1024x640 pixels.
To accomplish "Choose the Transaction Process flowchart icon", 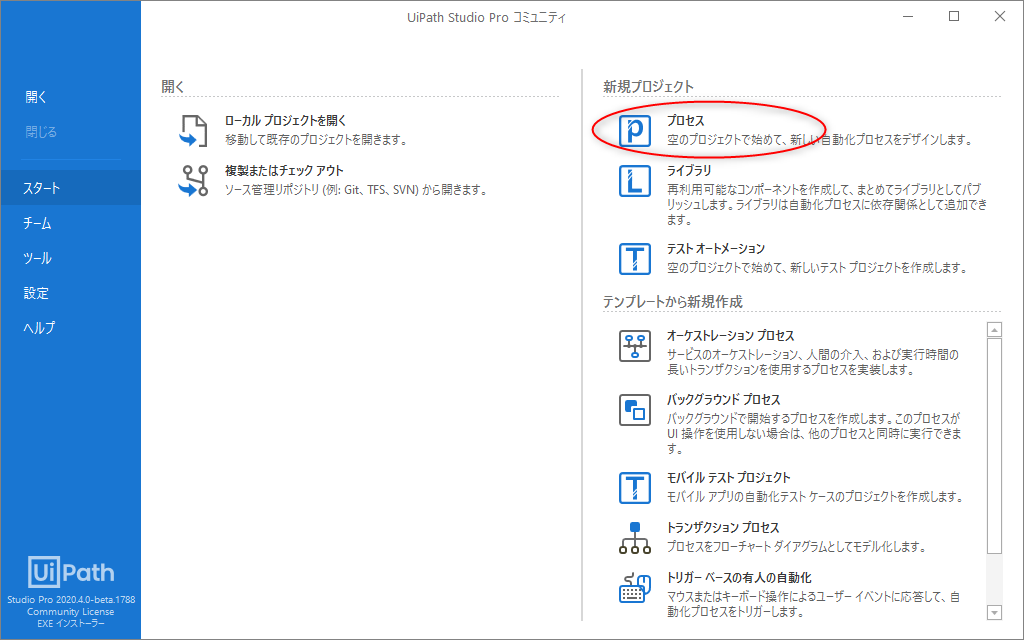I will click(x=635, y=537).
